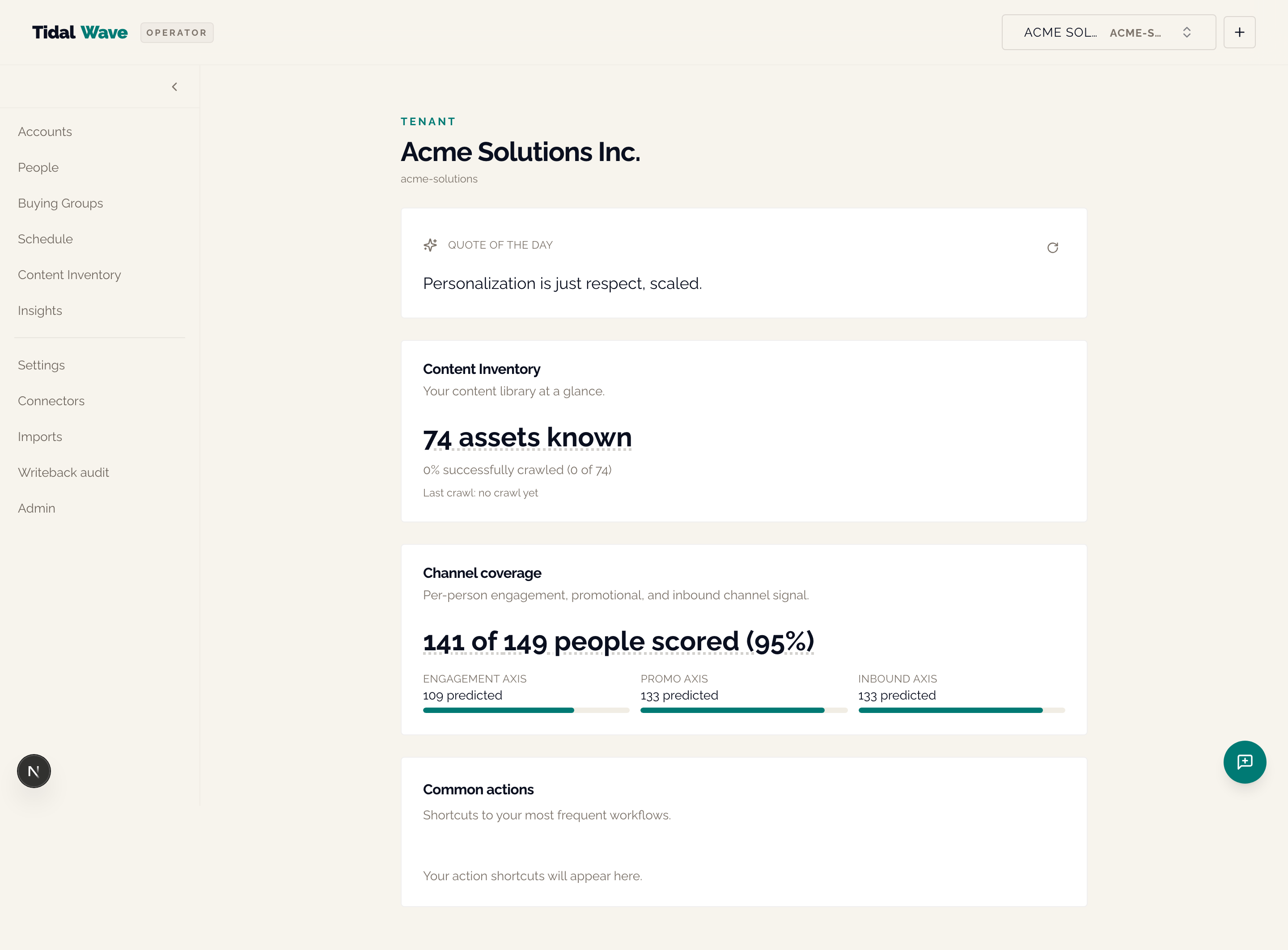Collapse the sidebar with the chevron
1288x950 pixels.
click(x=174, y=87)
